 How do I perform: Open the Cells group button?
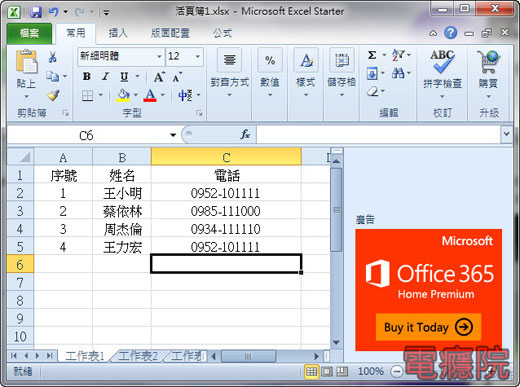tap(342, 60)
